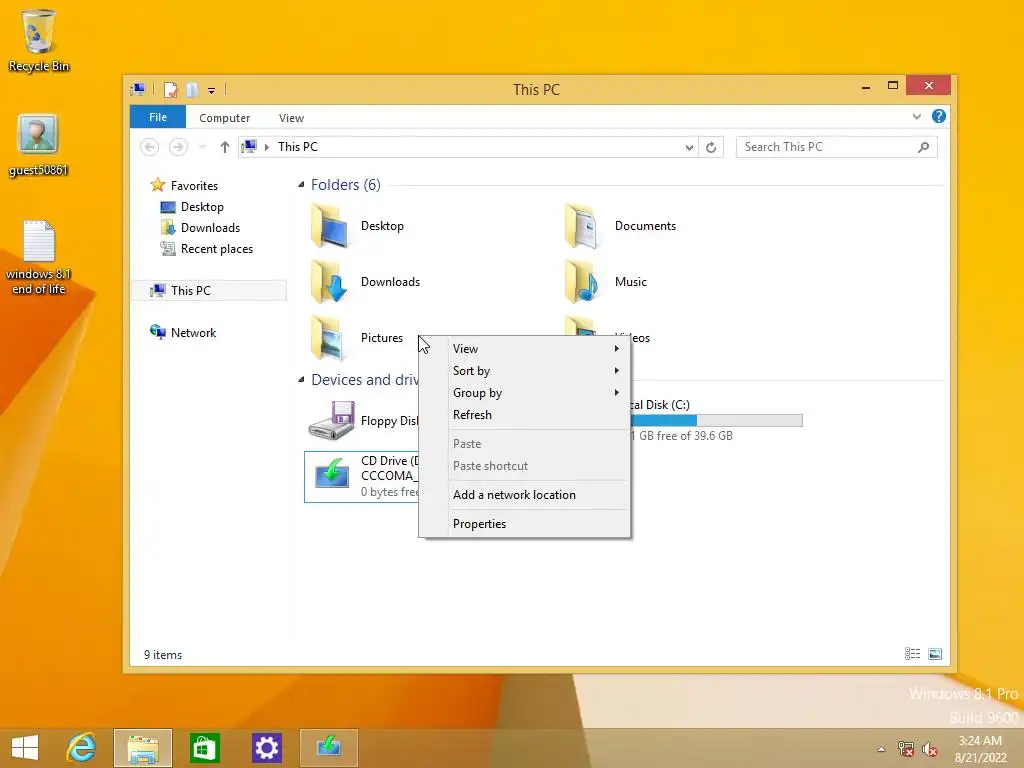The height and width of the screenshot is (768, 1024).
Task: Select Network in the navigation pane
Action: pyautogui.click(x=183, y=332)
